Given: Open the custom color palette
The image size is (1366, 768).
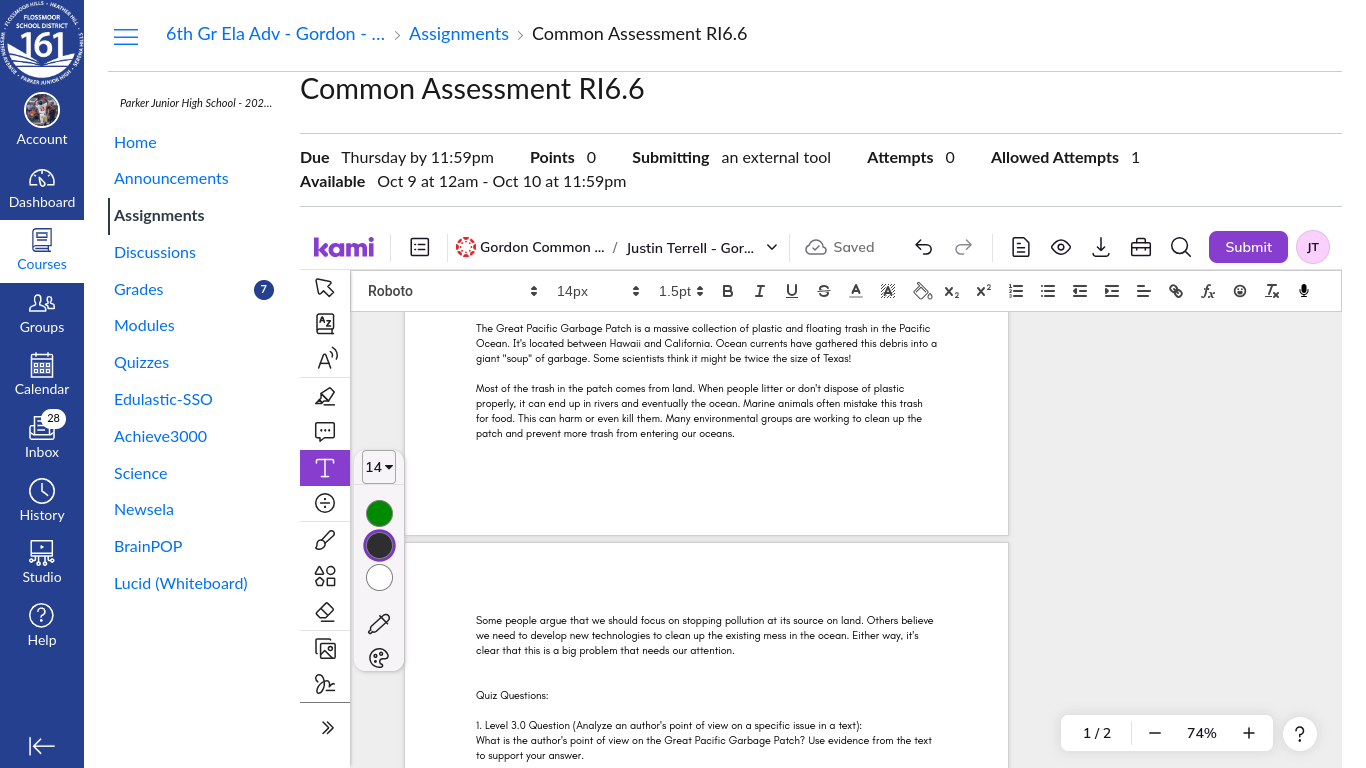Looking at the screenshot, I should coord(379,658).
